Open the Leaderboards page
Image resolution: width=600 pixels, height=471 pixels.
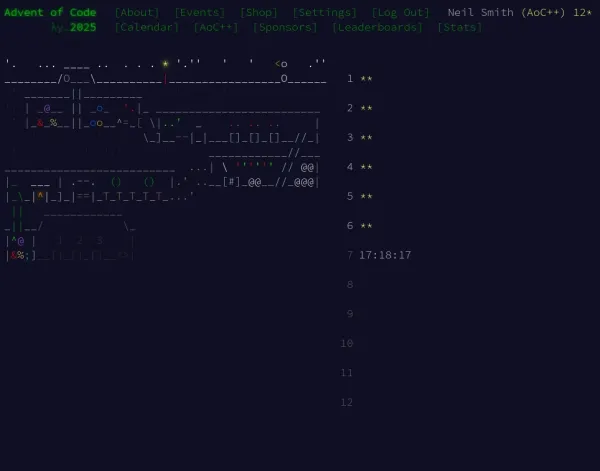click(x=377, y=27)
